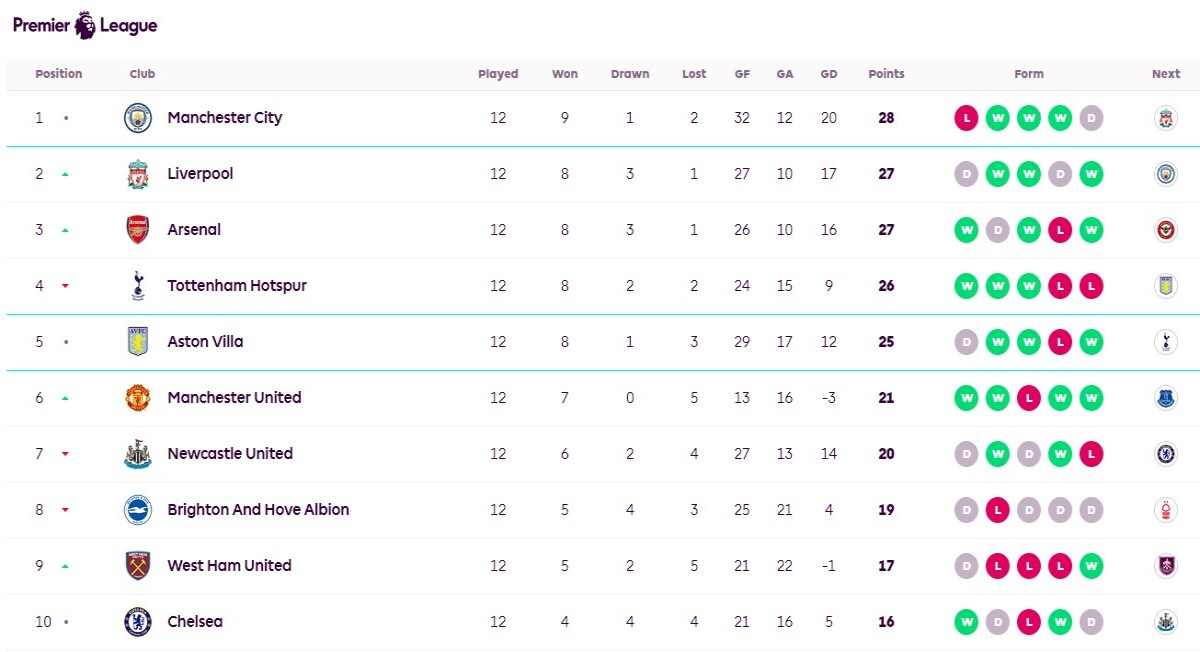Open Aston Villa's next fixture crest

tap(1165, 342)
